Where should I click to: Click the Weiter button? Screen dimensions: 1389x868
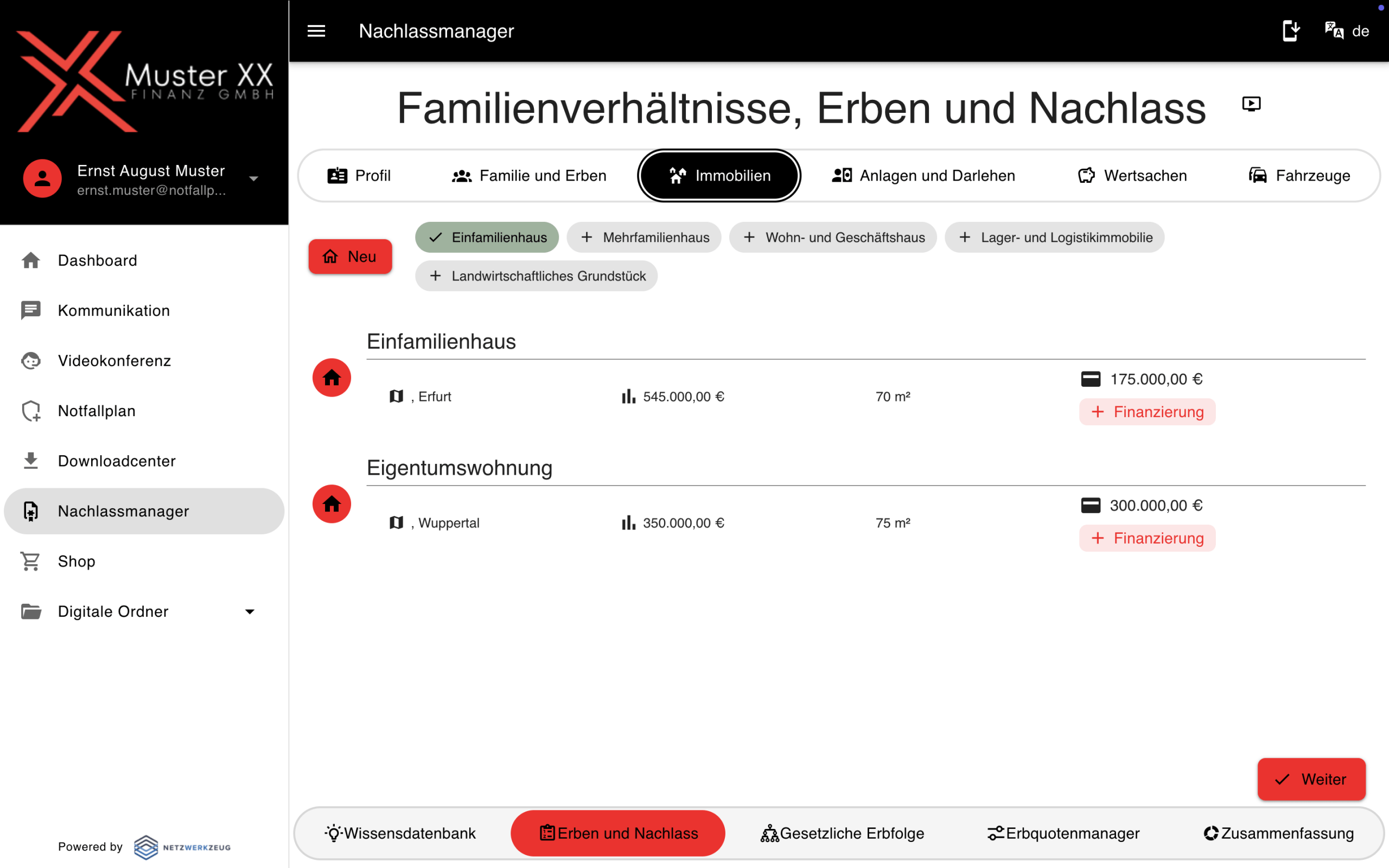[x=1311, y=779]
